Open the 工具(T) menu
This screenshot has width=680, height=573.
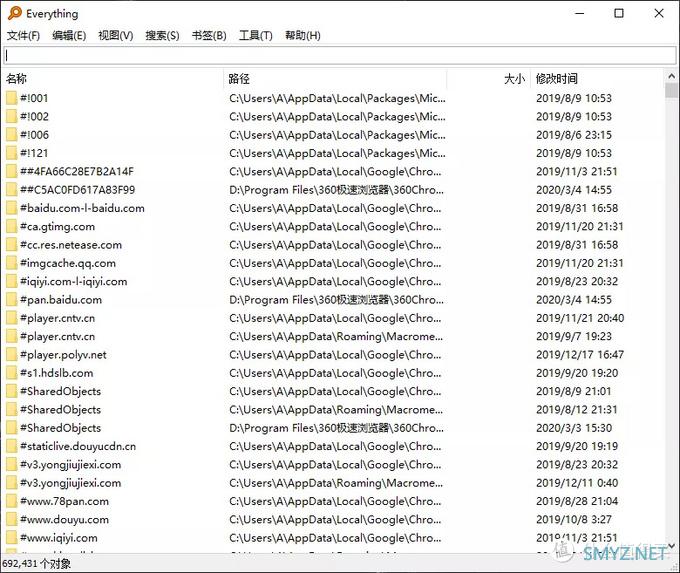pyautogui.click(x=255, y=36)
